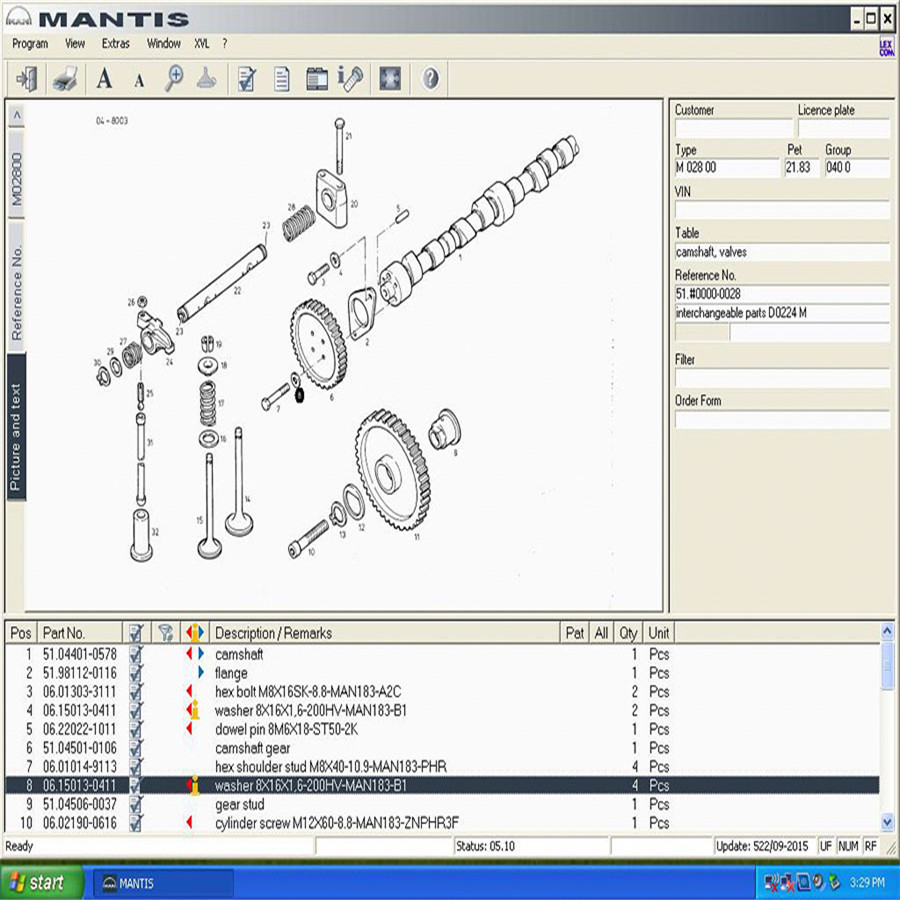Open help with question mark toolbar icon

tap(430, 79)
